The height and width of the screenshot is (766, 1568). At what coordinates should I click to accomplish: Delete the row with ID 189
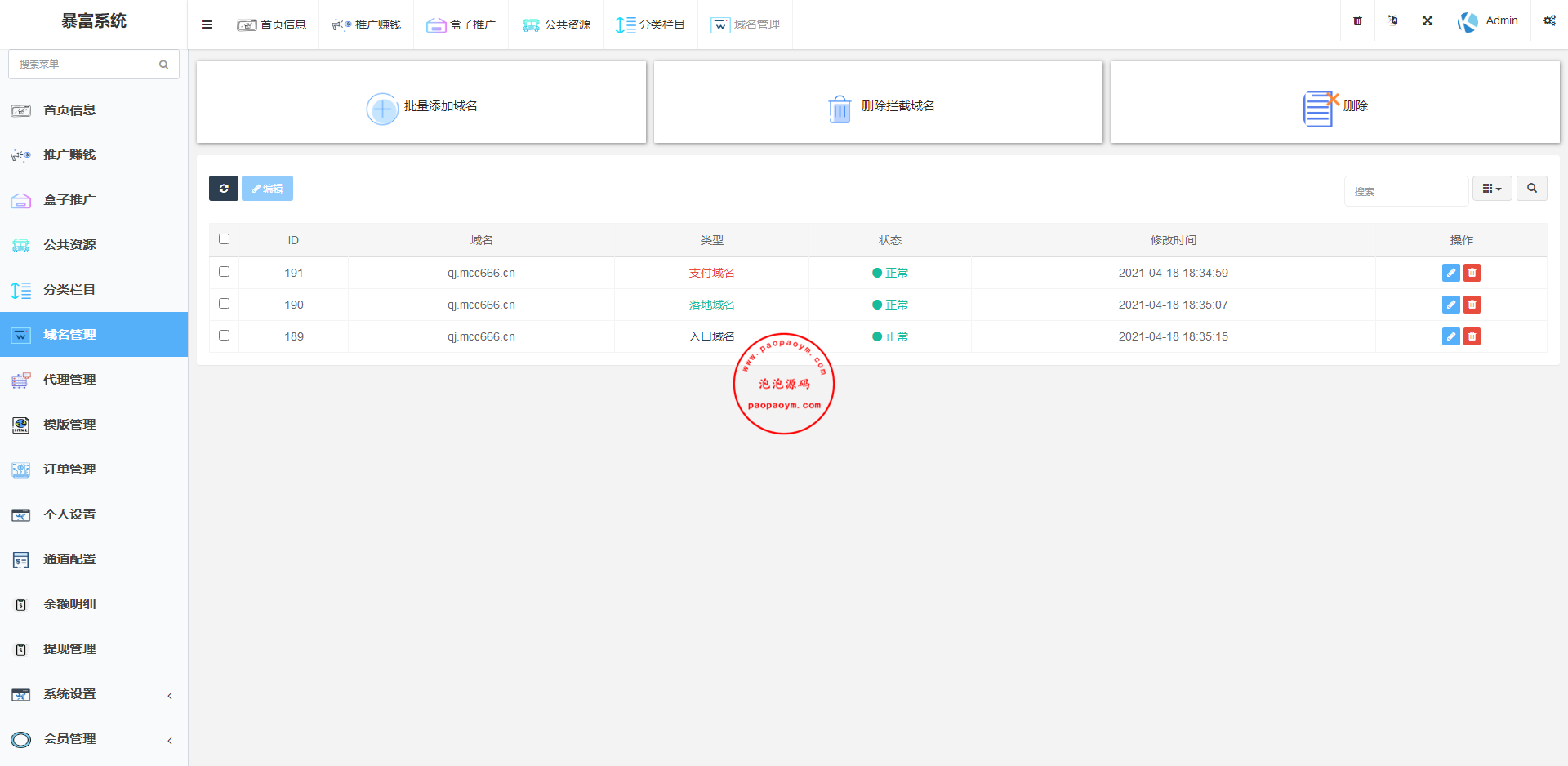click(1472, 336)
